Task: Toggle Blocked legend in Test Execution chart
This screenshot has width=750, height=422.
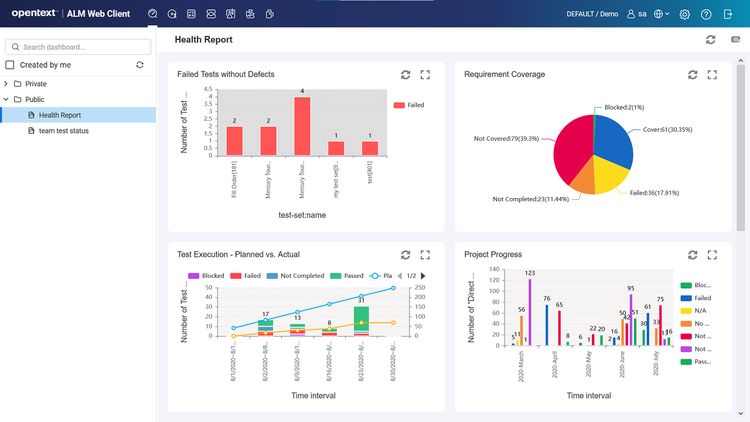Action: pyautogui.click(x=206, y=276)
